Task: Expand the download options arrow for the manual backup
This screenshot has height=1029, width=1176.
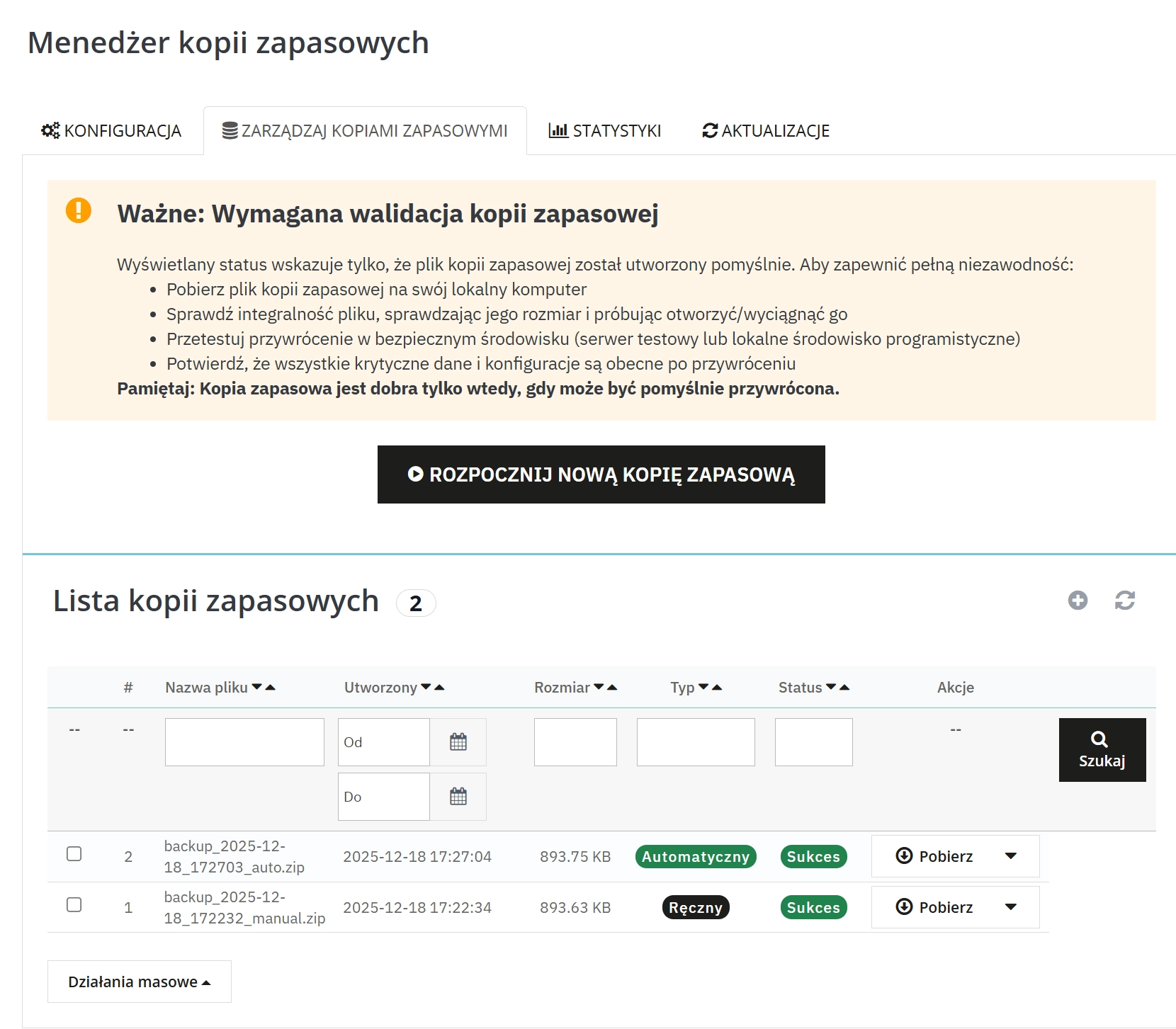Action: pos(1012,907)
